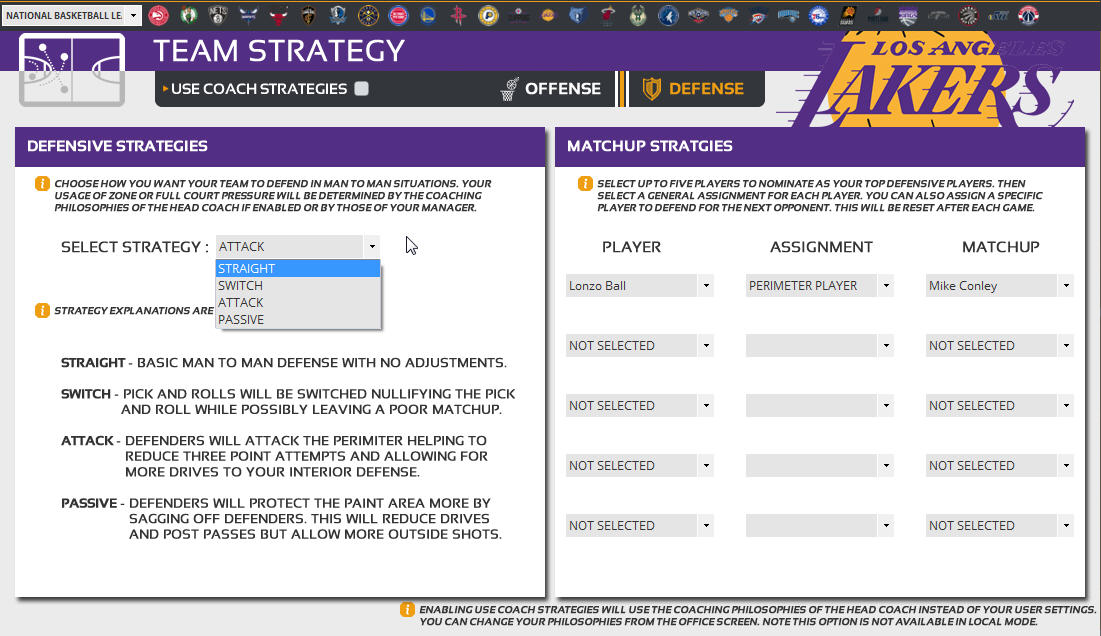Switch to the Defense tab

point(694,88)
